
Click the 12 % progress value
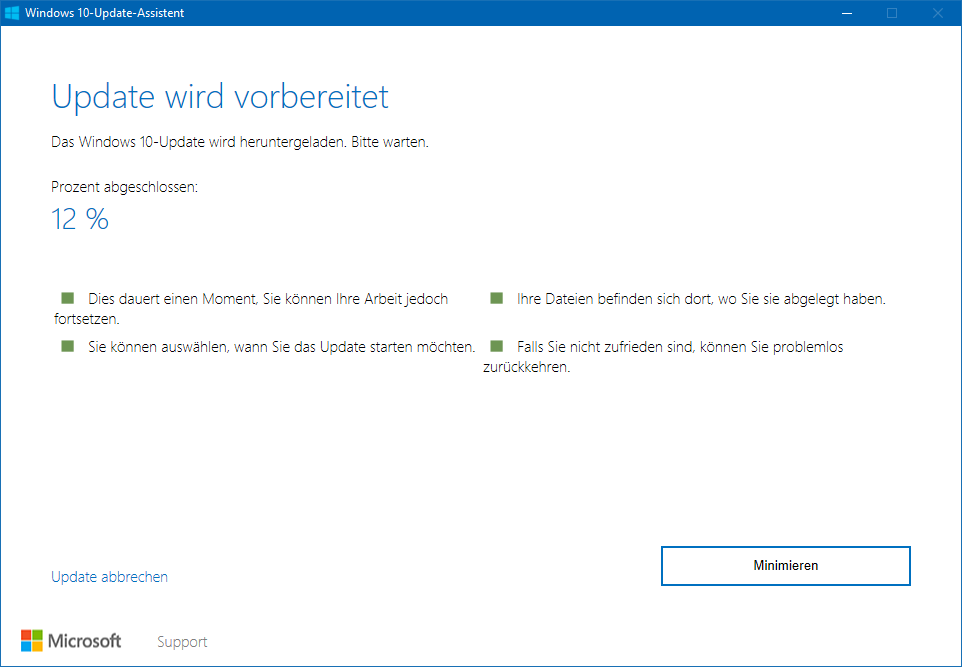tap(80, 220)
